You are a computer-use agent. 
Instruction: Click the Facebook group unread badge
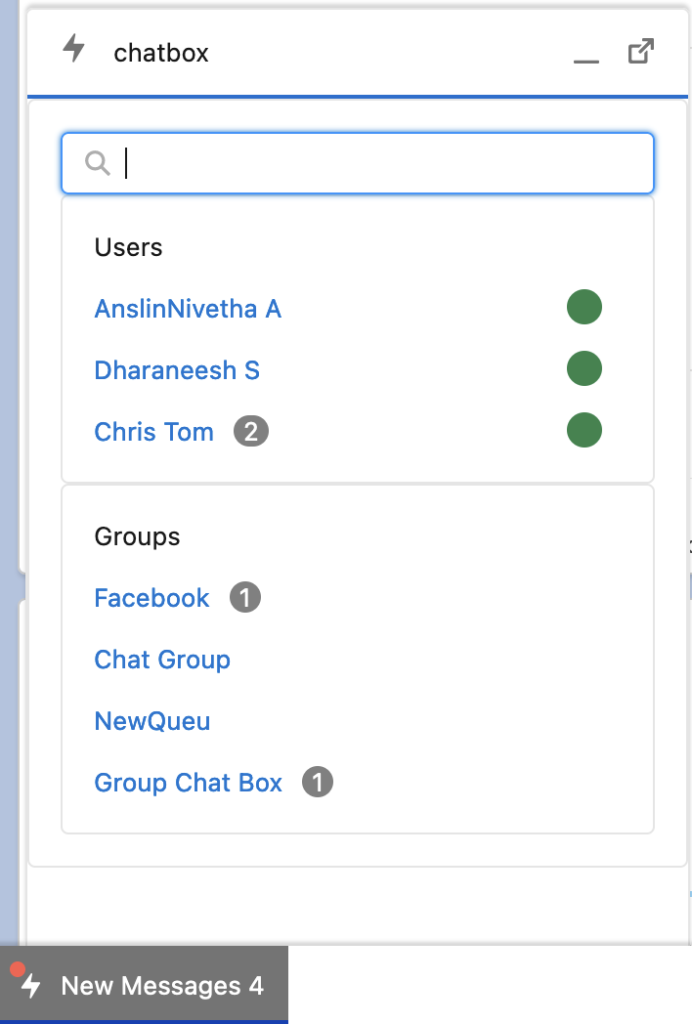[x=245, y=598]
